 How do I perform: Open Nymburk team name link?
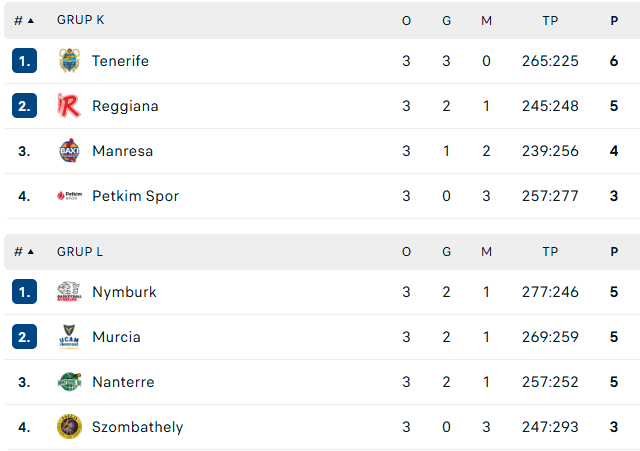tap(124, 292)
